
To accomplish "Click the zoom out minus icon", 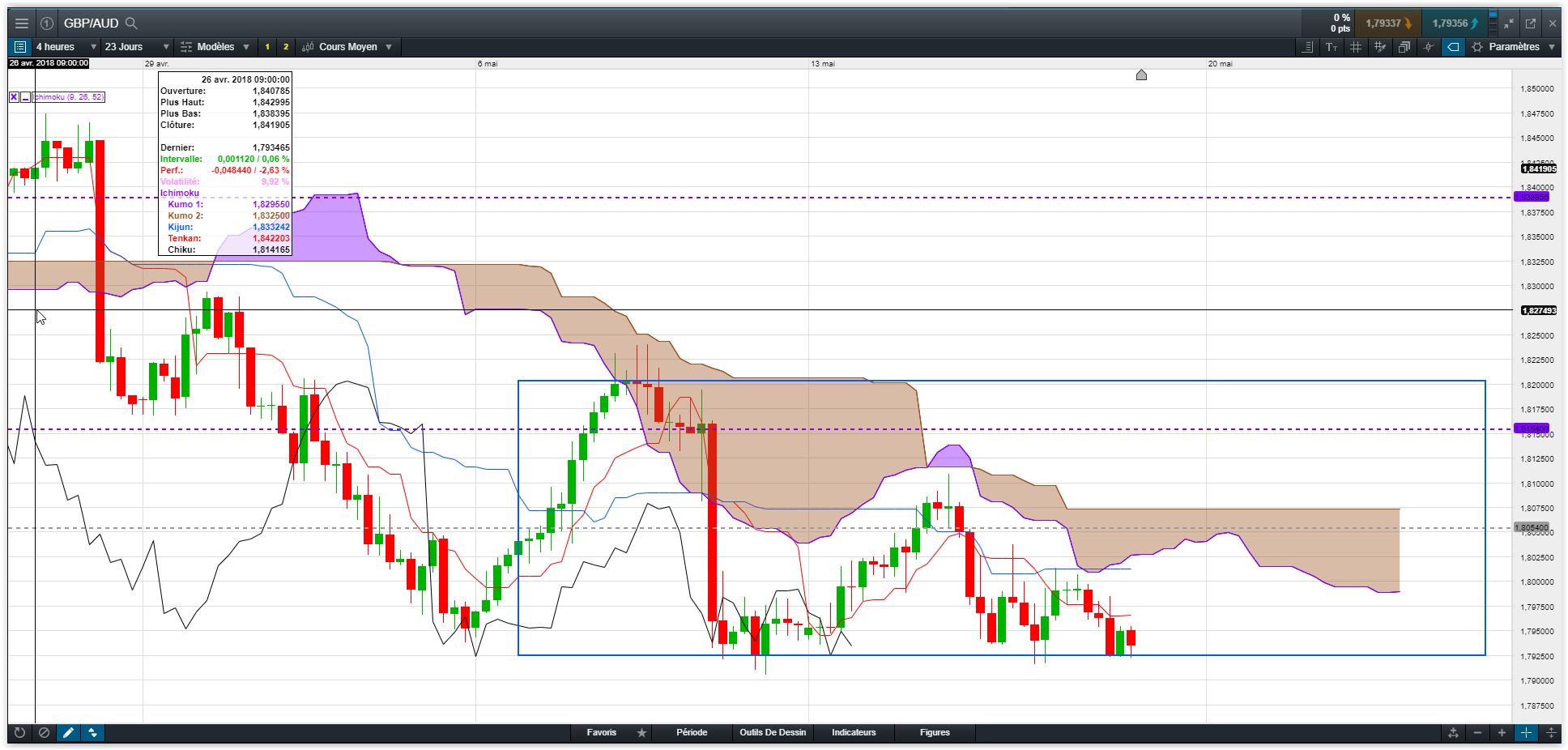I will pos(1477,732).
